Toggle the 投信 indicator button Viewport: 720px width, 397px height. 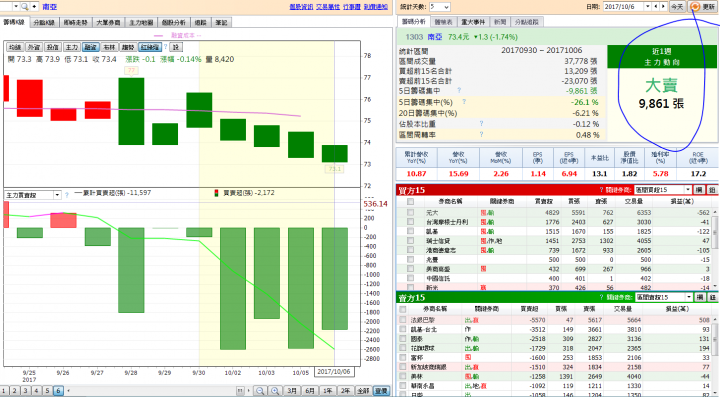pyautogui.click(x=53, y=47)
